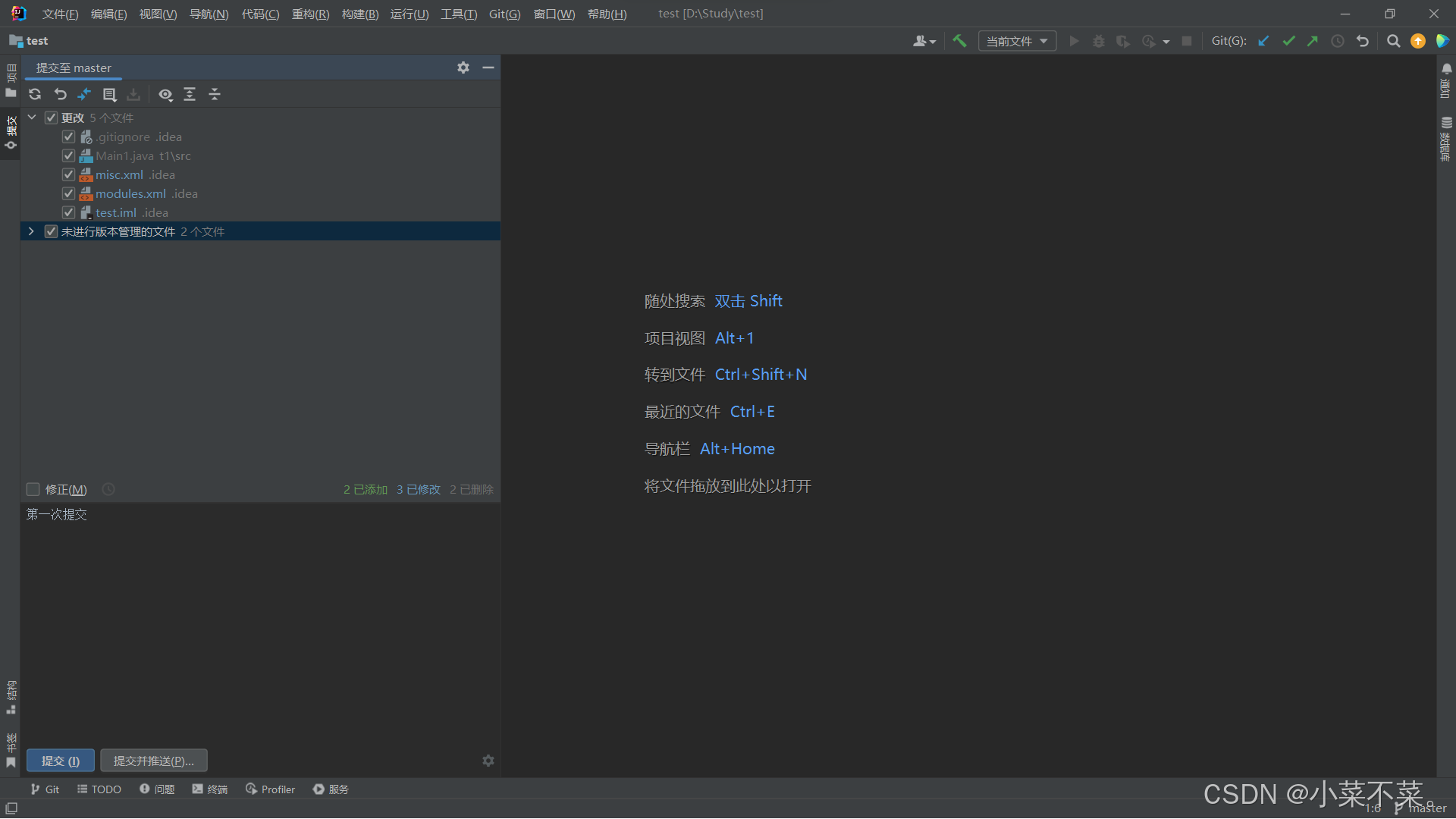Uncheck Main1.java in changes

68,155
